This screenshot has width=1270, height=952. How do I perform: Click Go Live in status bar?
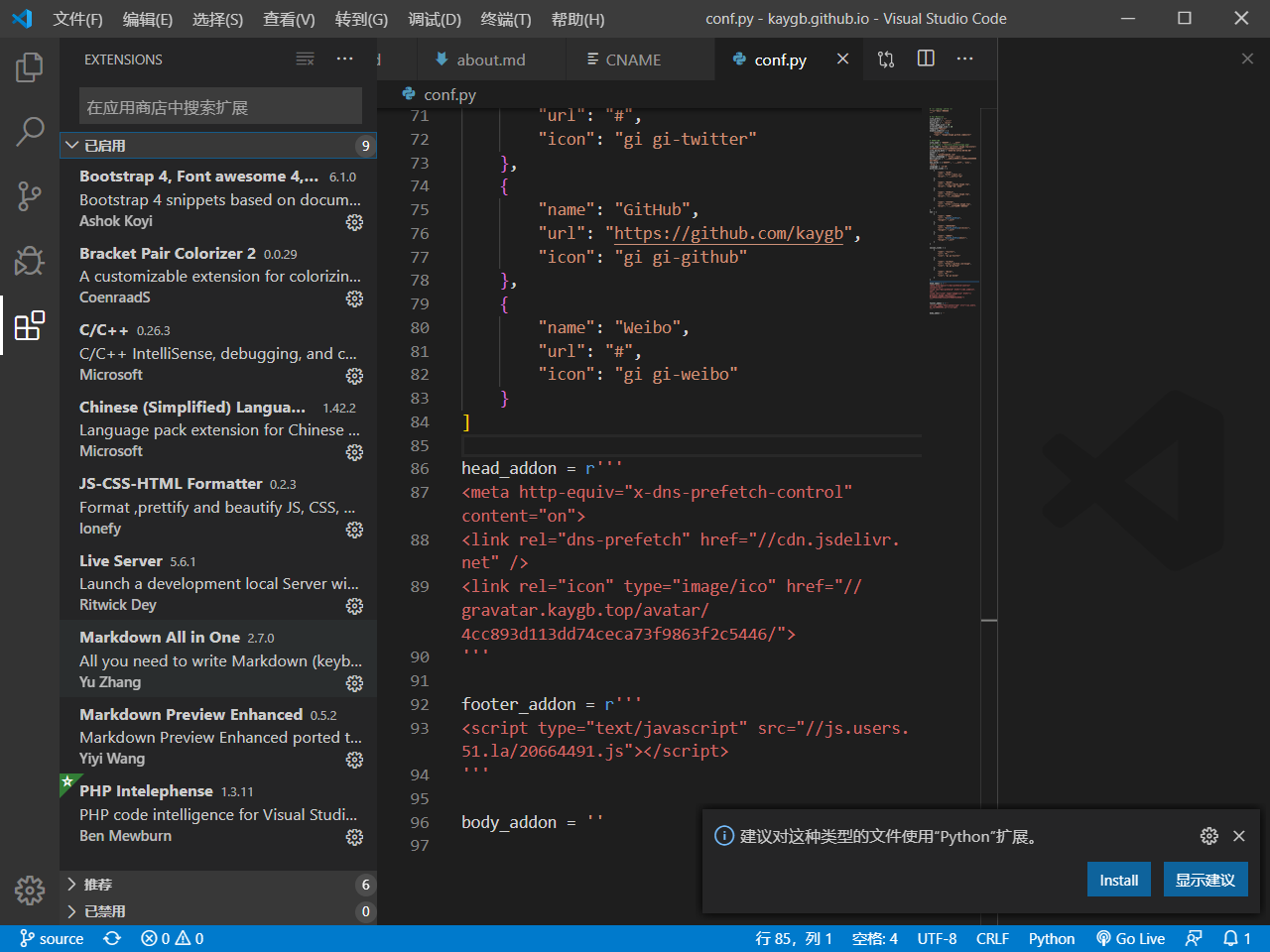(1130, 938)
